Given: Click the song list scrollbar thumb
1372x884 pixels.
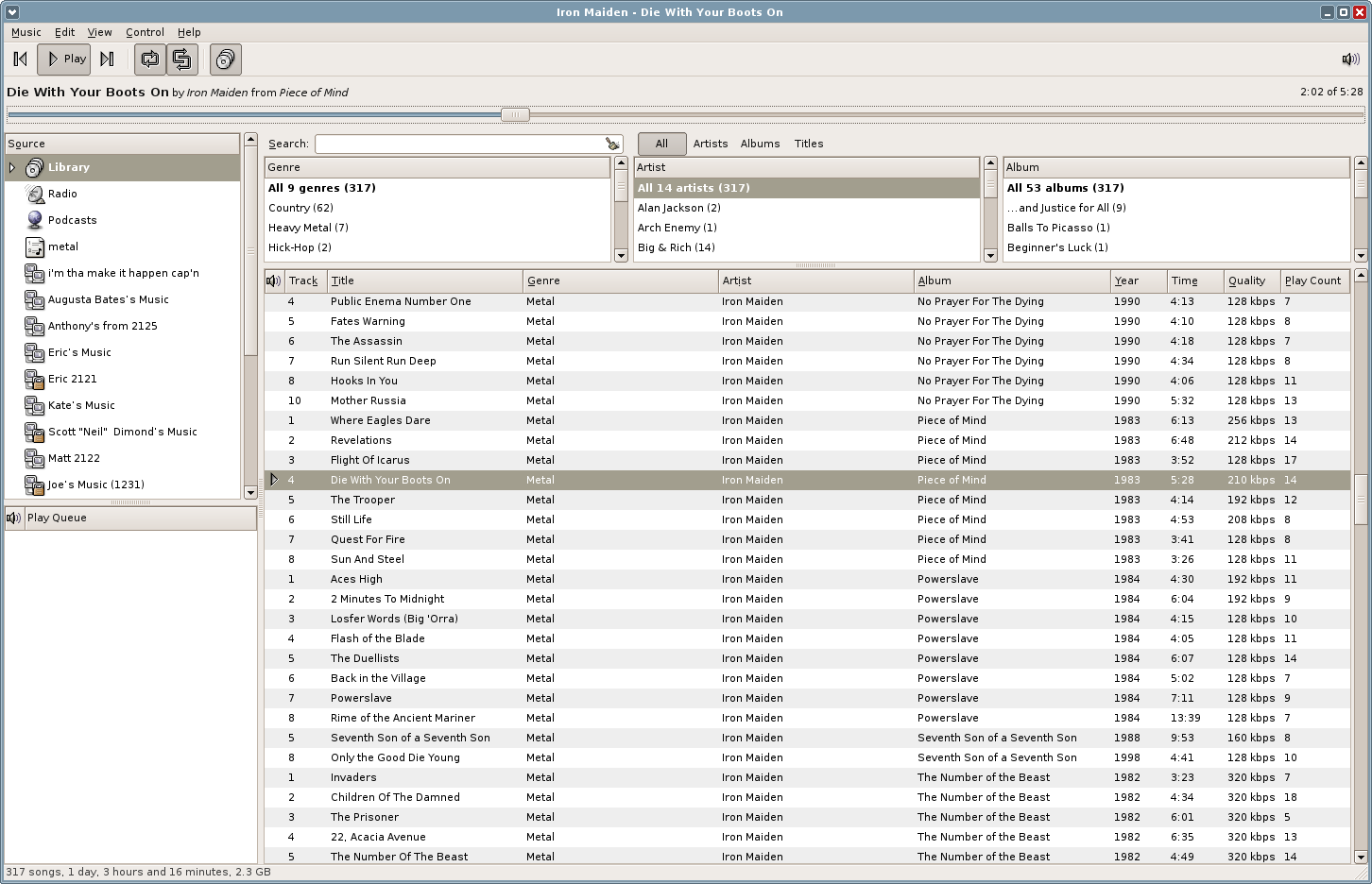Looking at the screenshot, I should pos(1361,499).
